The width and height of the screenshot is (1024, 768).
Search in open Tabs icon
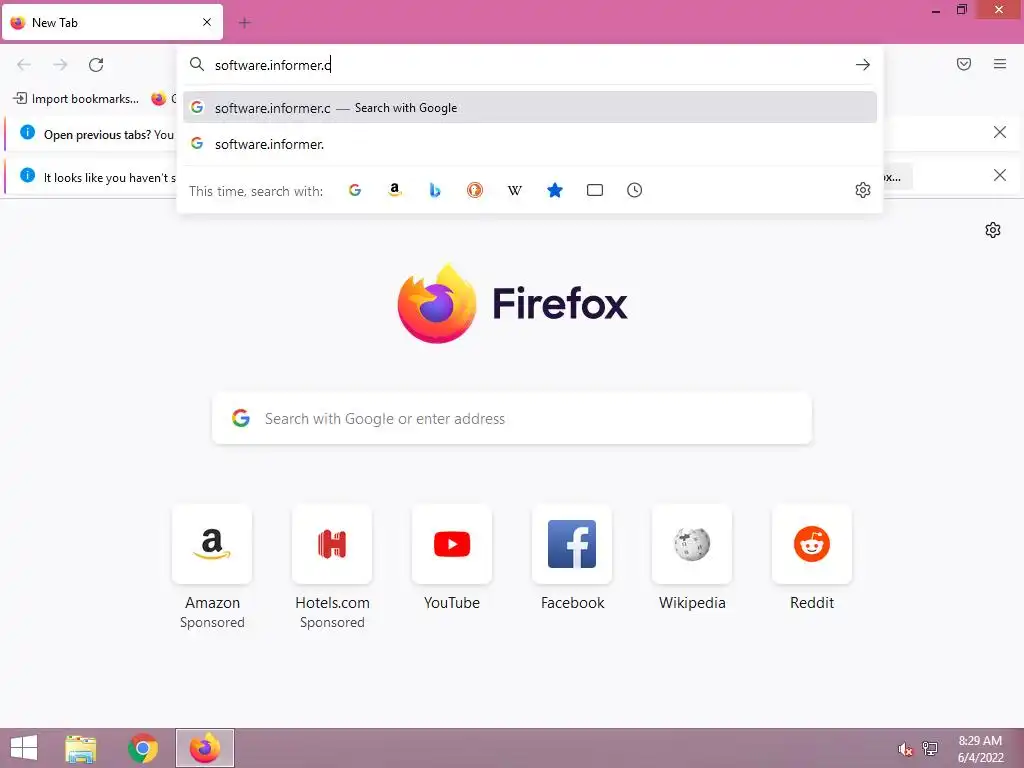click(x=595, y=190)
